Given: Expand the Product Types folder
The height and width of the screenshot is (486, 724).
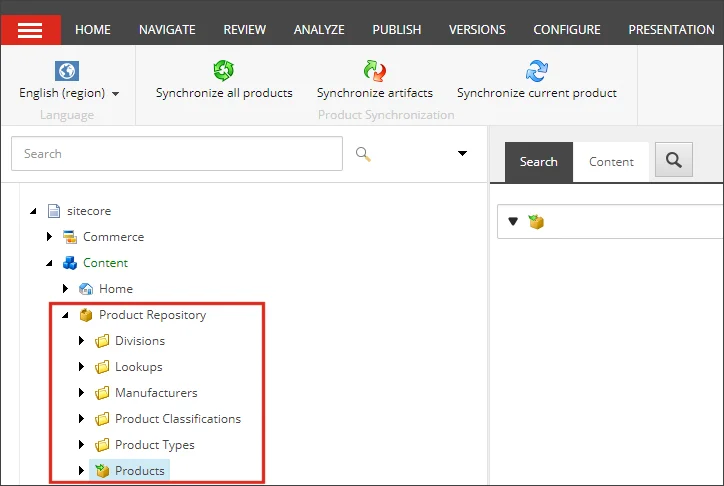Looking at the screenshot, I should point(82,444).
